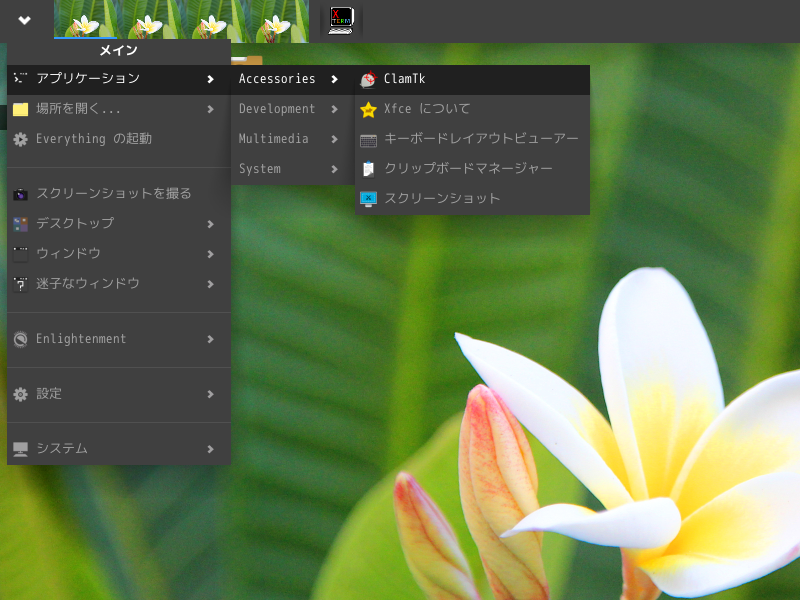Image resolution: width=800 pixels, height=600 pixels.
Task: Launch XTerm from the top shelf icon
Action: [x=341, y=20]
